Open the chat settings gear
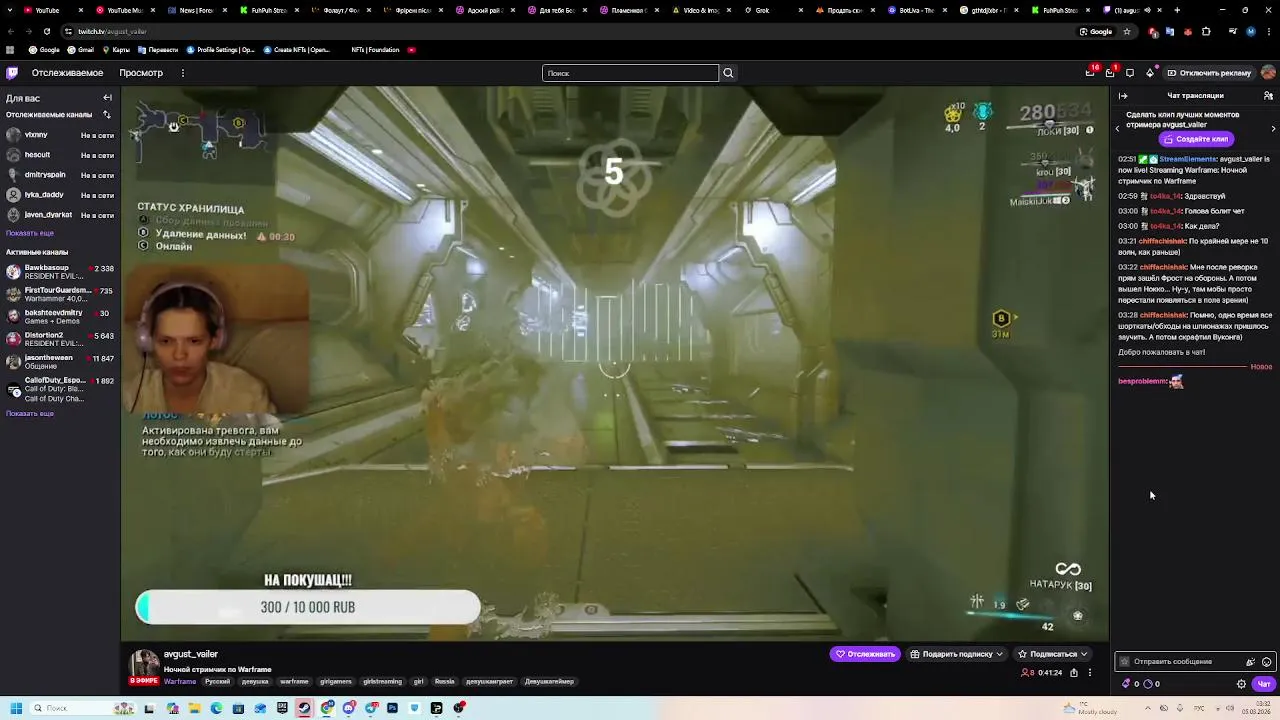Screen dimensions: 1280x720 tap(1241, 684)
